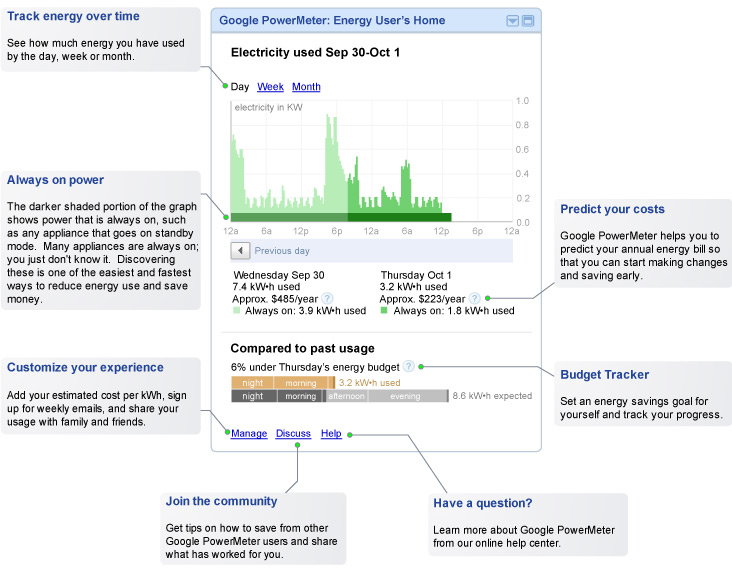Click the help icon beside $223/year estimate
Screen dimensions: 732x568
pyautogui.click(x=474, y=298)
